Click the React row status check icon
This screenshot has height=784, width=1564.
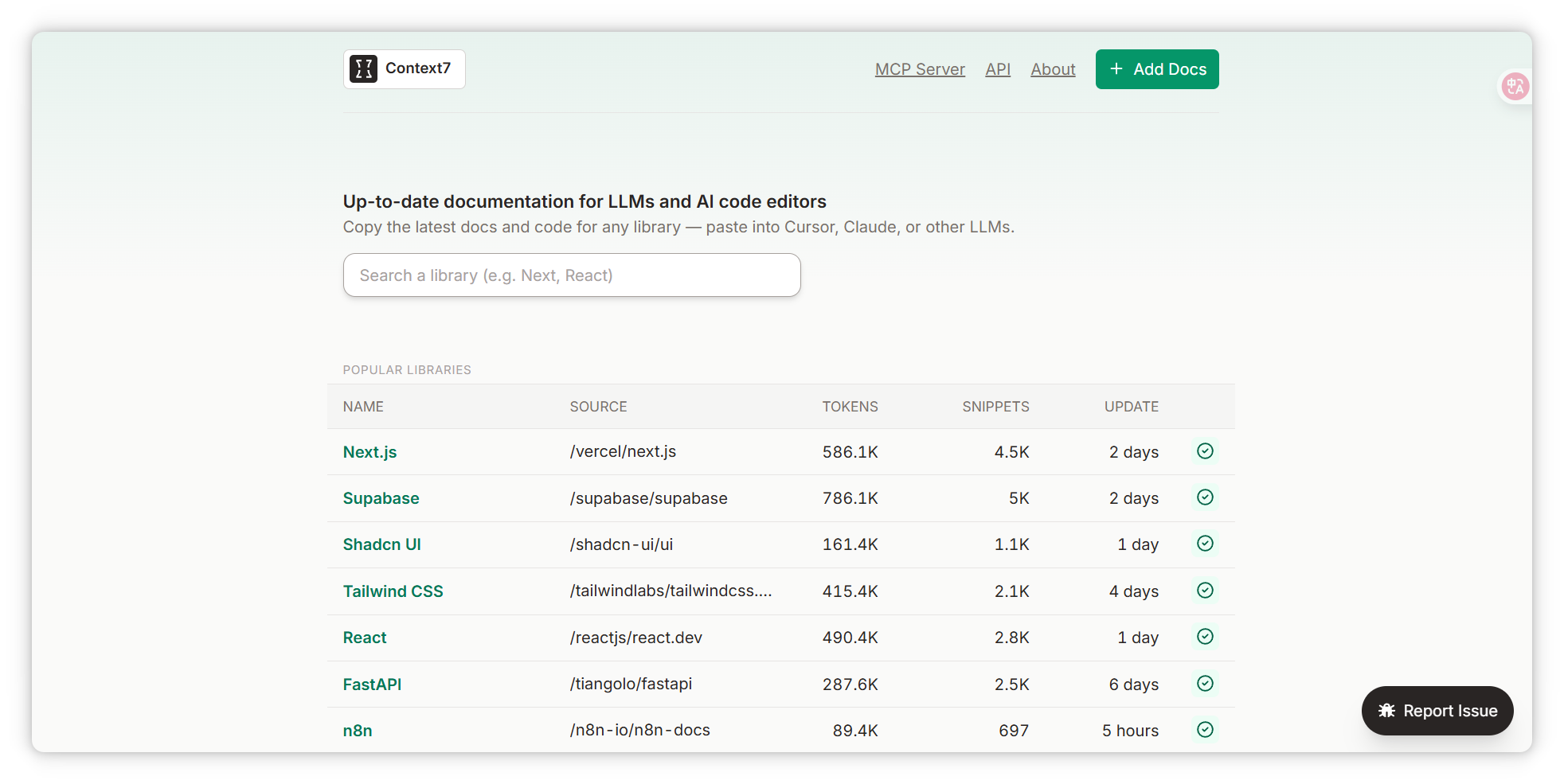(x=1205, y=637)
